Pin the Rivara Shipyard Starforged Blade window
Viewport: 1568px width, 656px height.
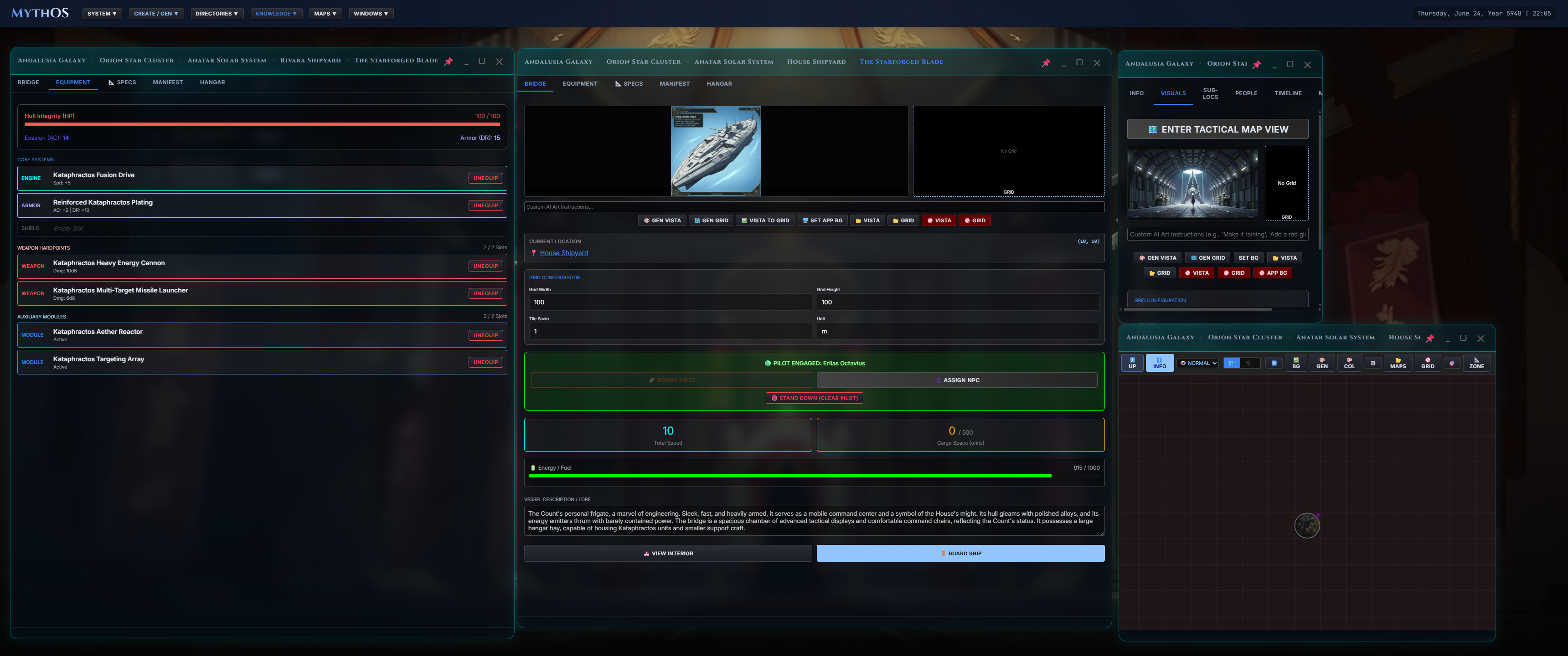pos(449,61)
